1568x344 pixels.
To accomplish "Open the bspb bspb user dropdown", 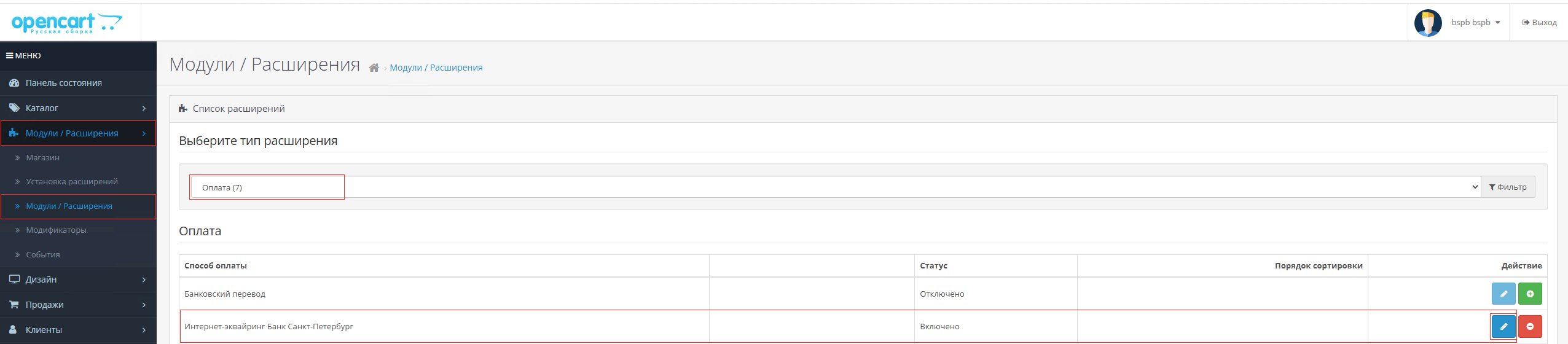I will click(x=1476, y=23).
